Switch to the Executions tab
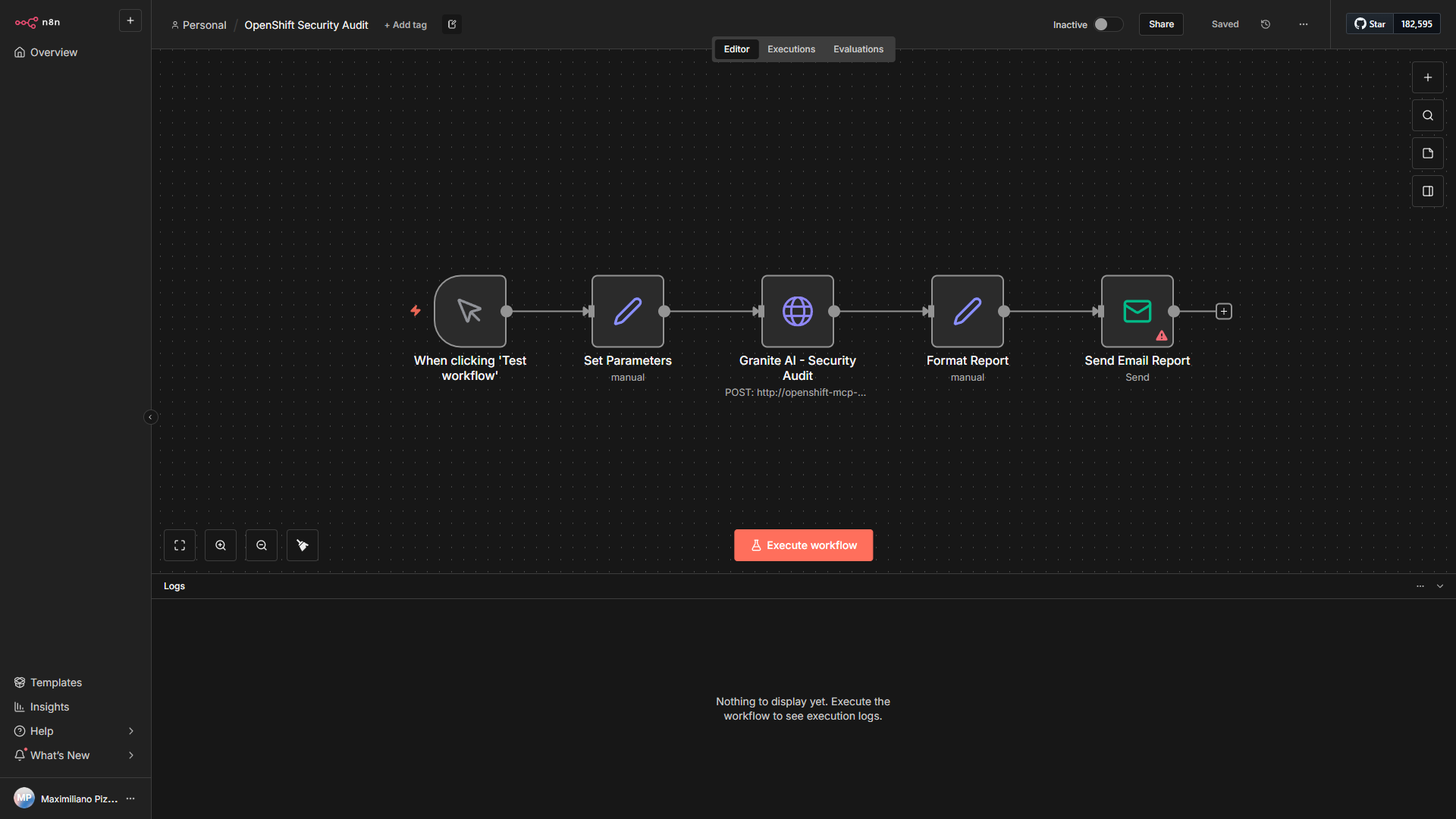This screenshot has height=819, width=1456. [791, 49]
